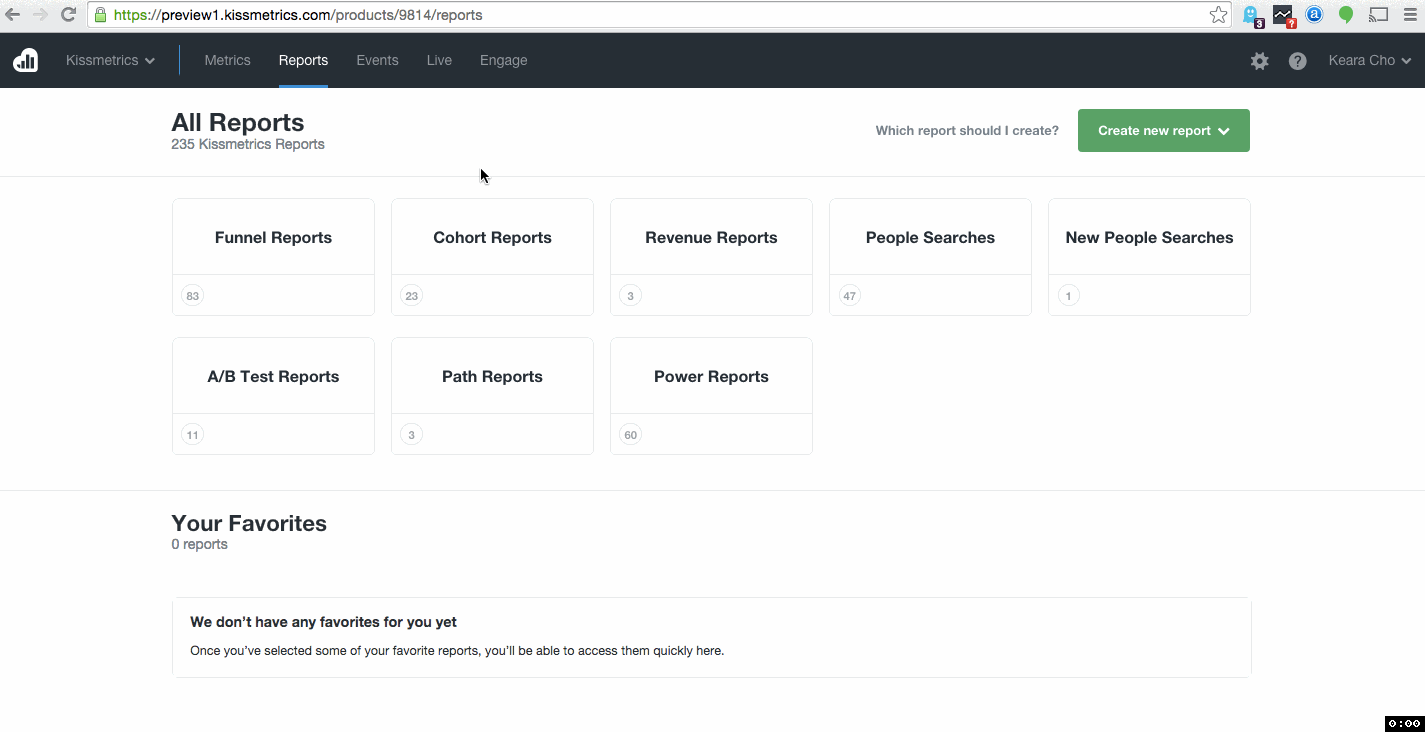The image size is (1425, 732).
Task: Reload the page with refresh icon
Action: pyautogui.click(x=69, y=15)
